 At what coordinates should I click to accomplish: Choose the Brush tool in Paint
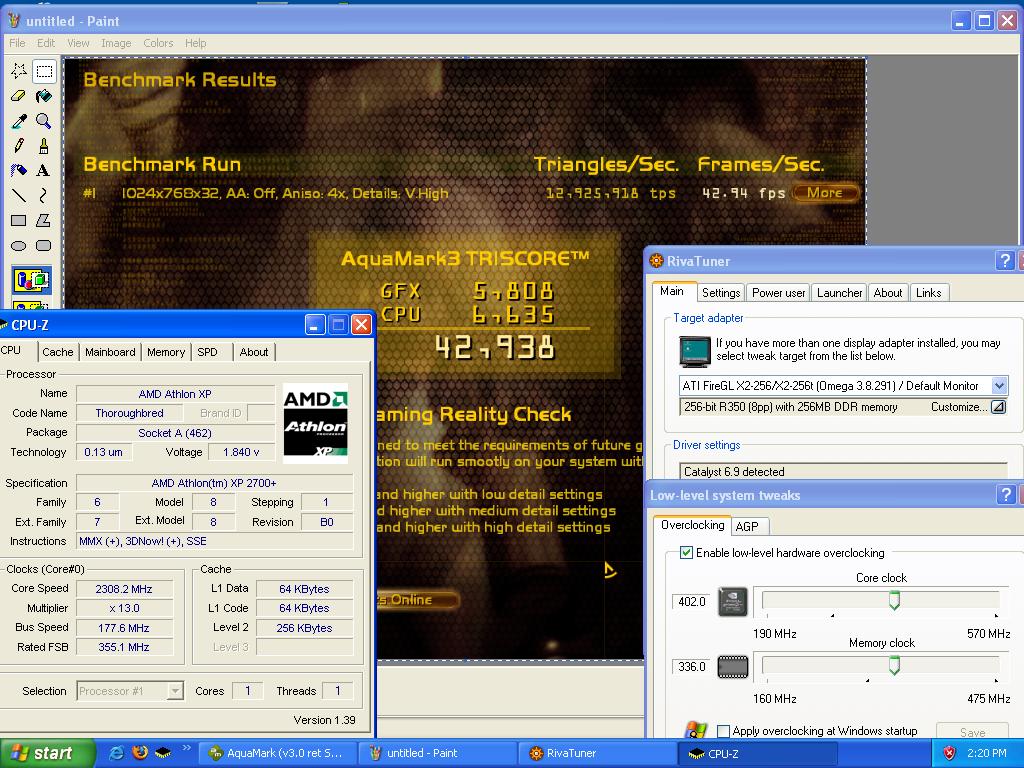click(44, 146)
